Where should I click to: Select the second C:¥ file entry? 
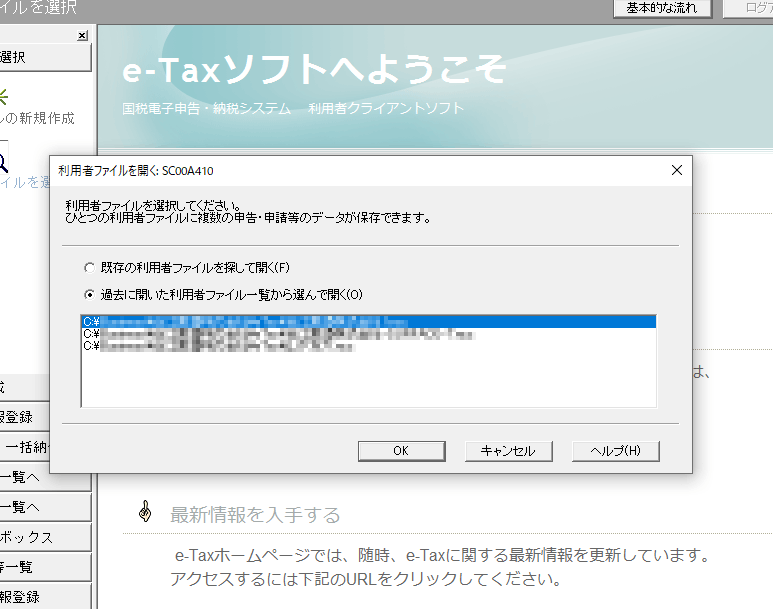point(369,334)
